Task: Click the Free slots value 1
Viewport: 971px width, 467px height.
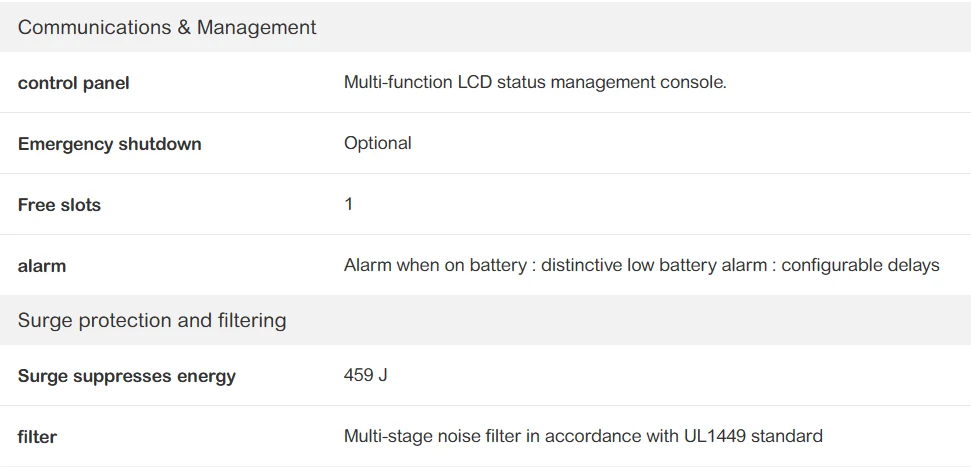Action: pyautogui.click(x=349, y=204)
